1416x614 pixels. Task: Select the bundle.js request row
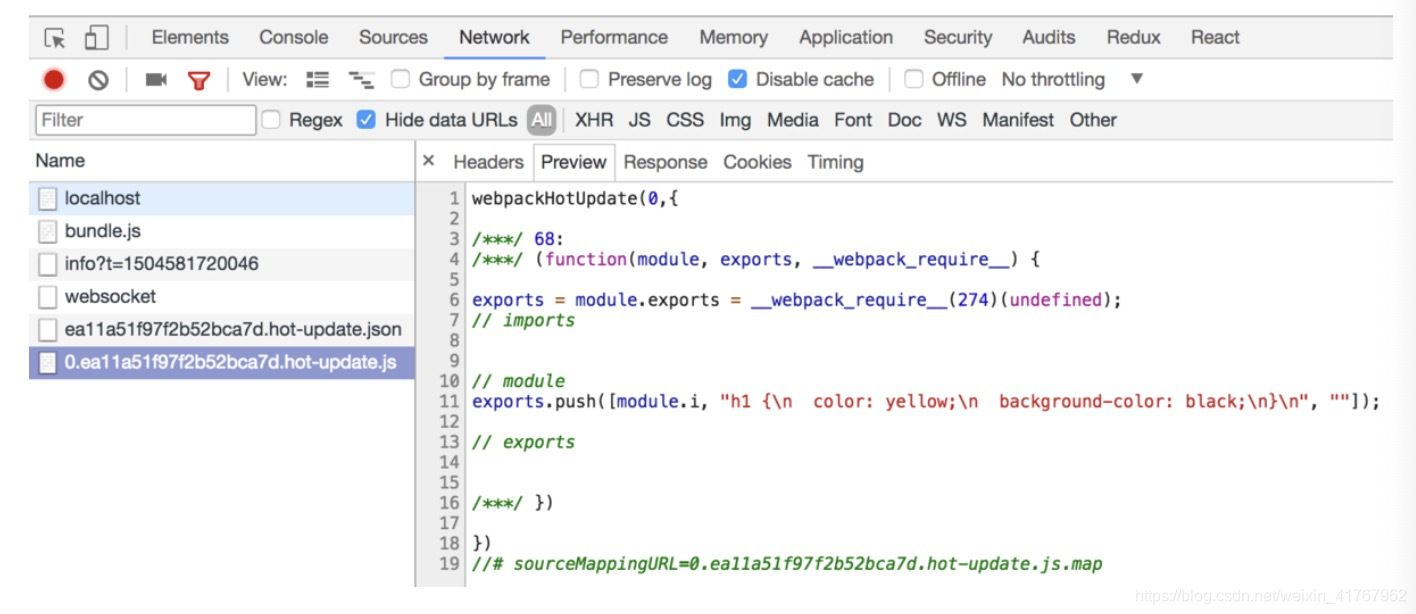click(x=222, y=231)
